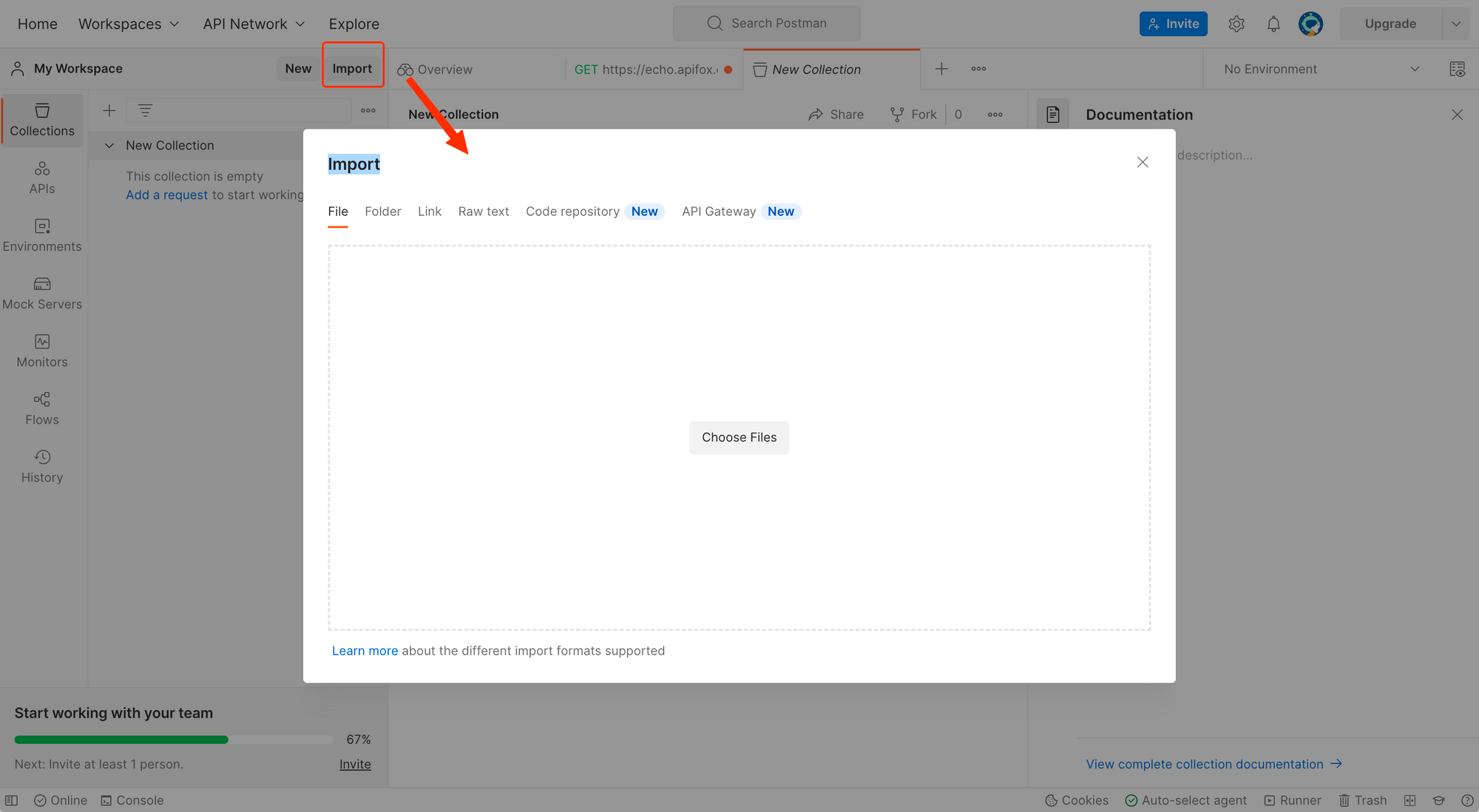Click Add a request link

166,194
